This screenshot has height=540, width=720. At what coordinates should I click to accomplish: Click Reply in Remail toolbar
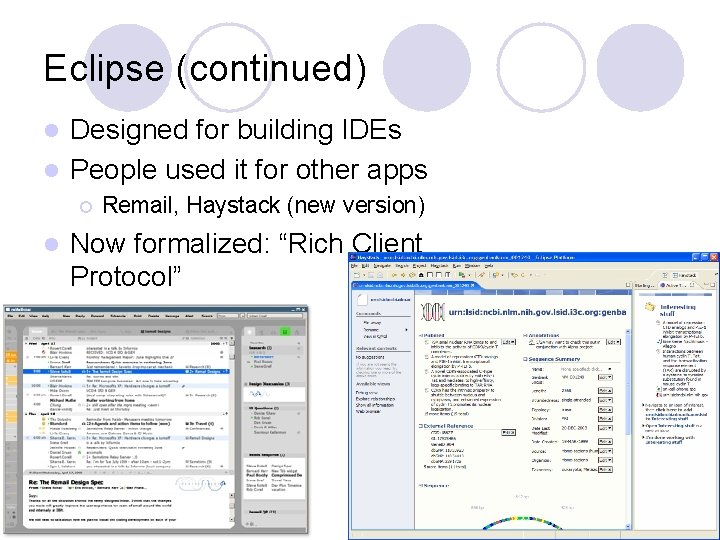[x=80, y=316]
